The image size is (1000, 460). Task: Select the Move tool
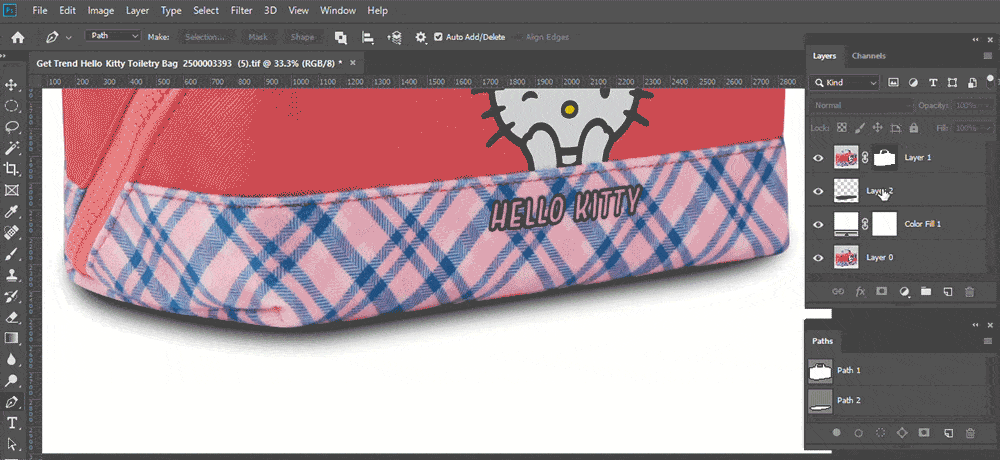pos(11,85)
